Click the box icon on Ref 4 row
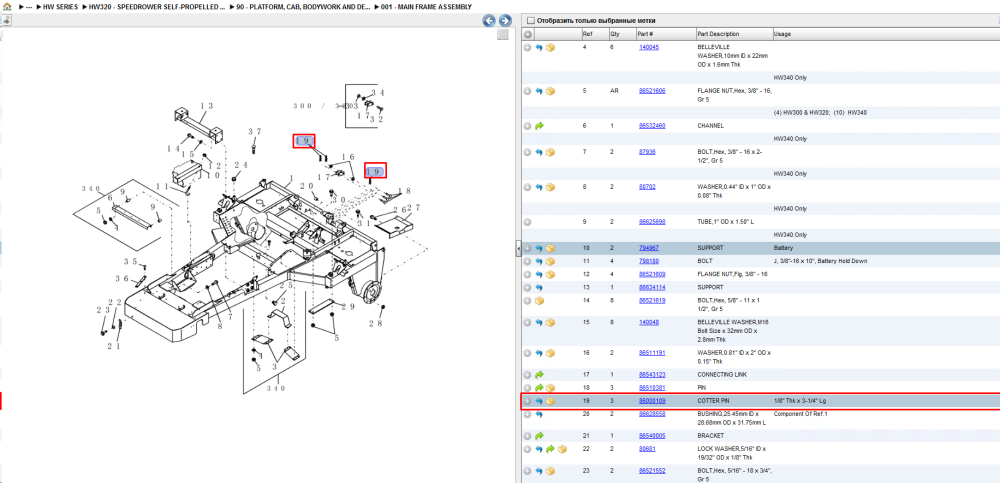 point(550,48)
